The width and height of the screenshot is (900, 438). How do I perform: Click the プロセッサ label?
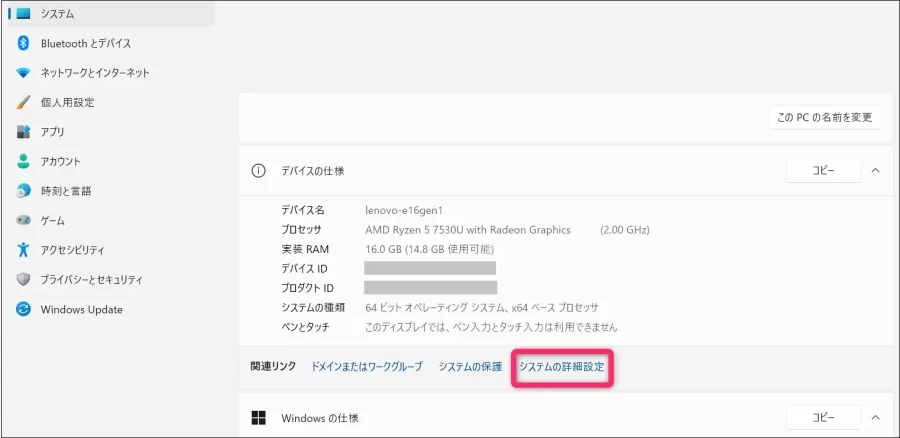tap(301, 230)
